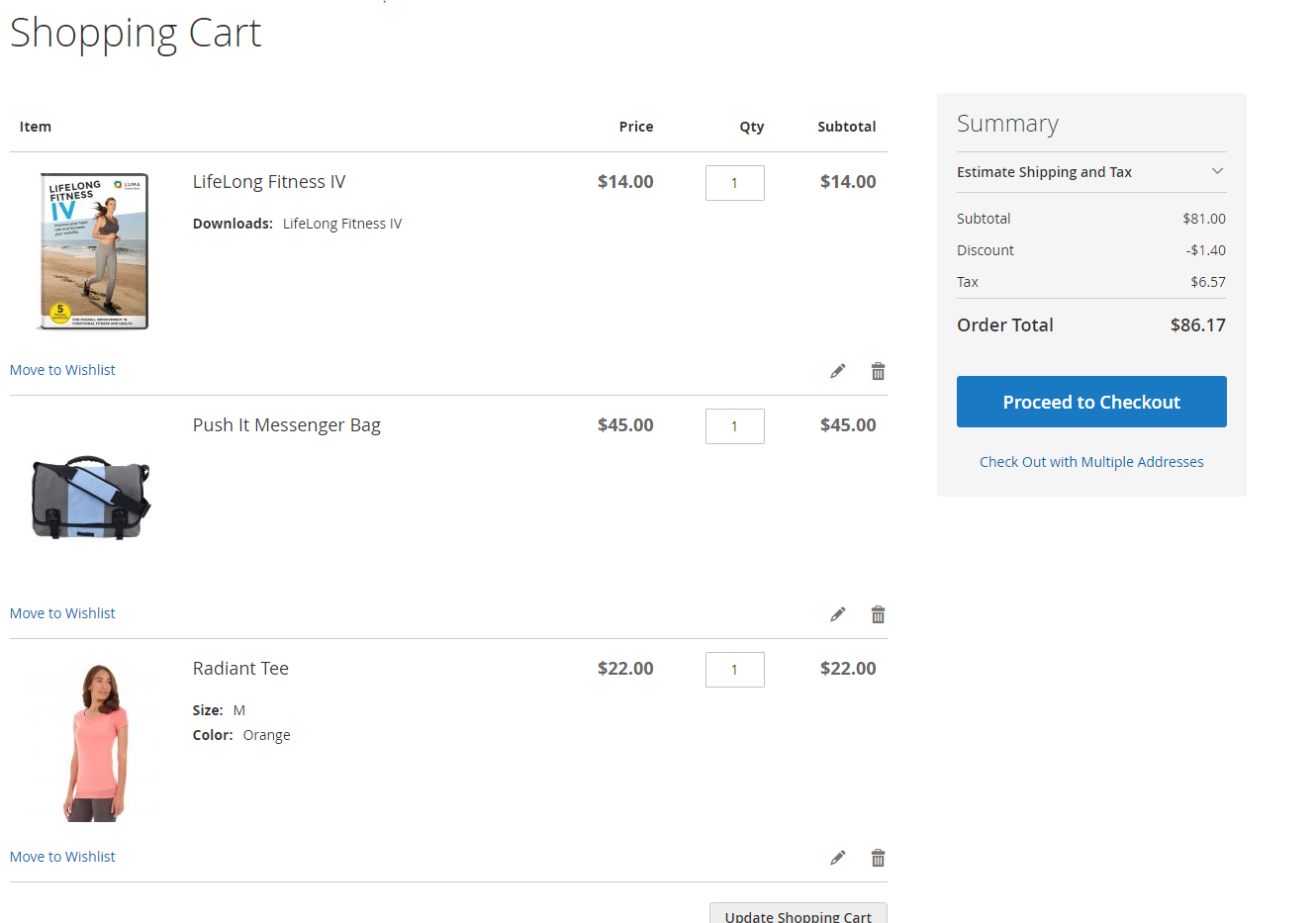The image size is (1316, 923).
Task: Edit Radiant Tee item options
Action: click(x=837, y=858)
